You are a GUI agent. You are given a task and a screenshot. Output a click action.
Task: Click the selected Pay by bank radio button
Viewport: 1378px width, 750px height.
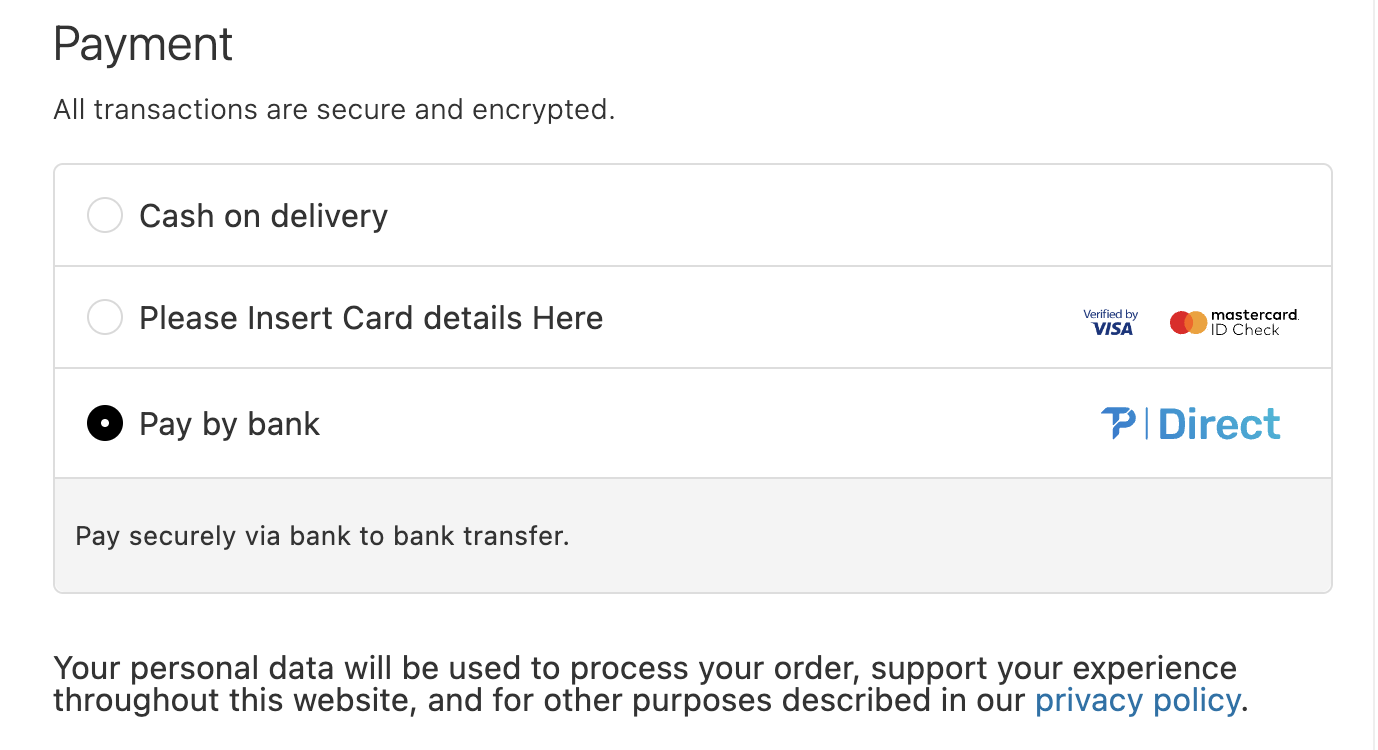click(105, 423)
